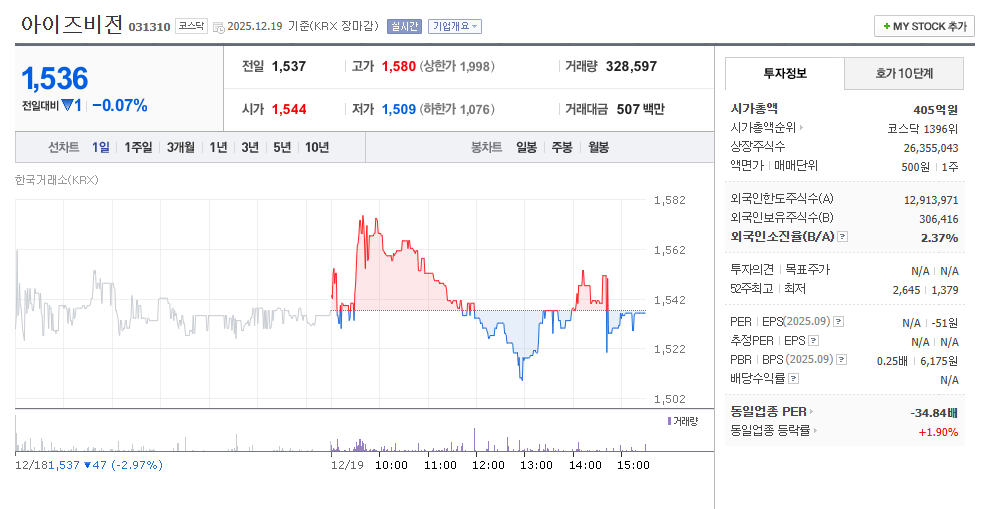The height and width of the screenshot is (509, 986).
Task: Select the 3개월 line chart
Action: pyautogui.click(x=180, y=147)
